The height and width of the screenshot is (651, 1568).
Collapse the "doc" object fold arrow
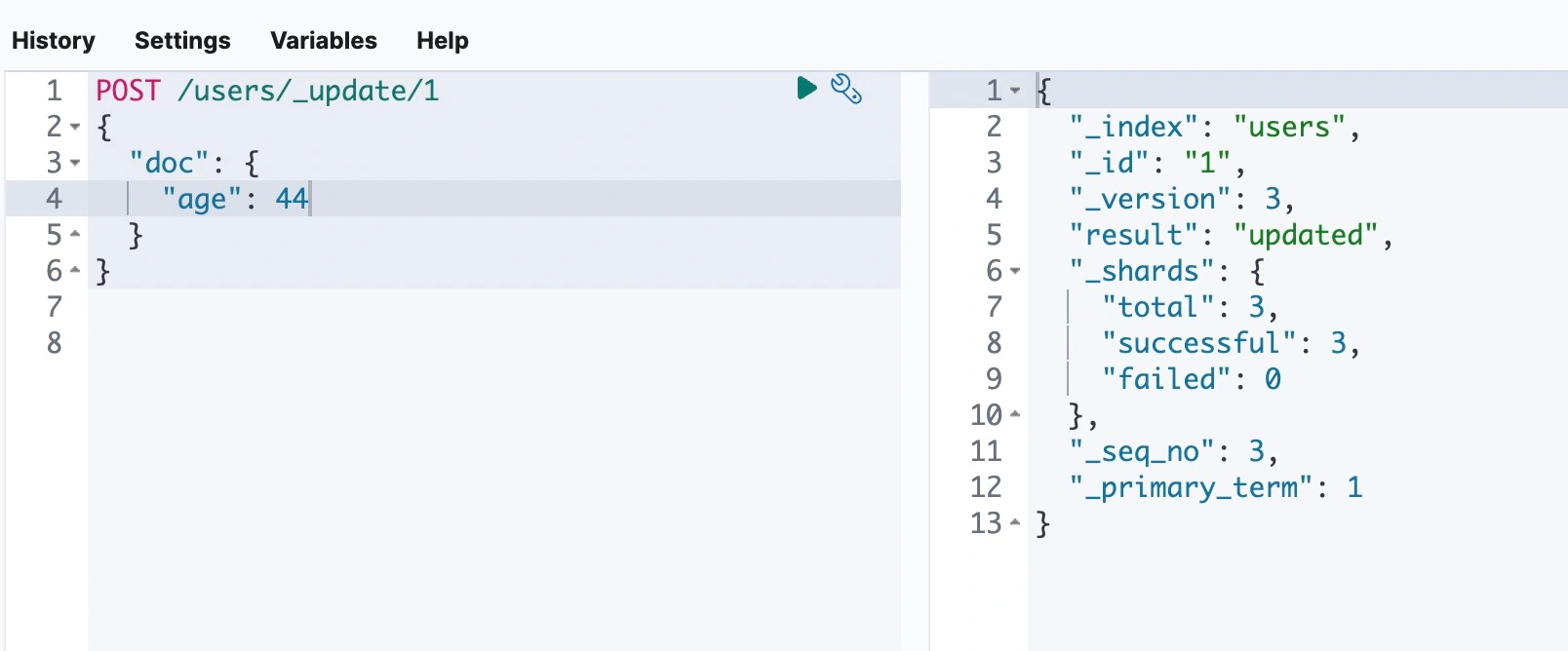click(75, 163)
